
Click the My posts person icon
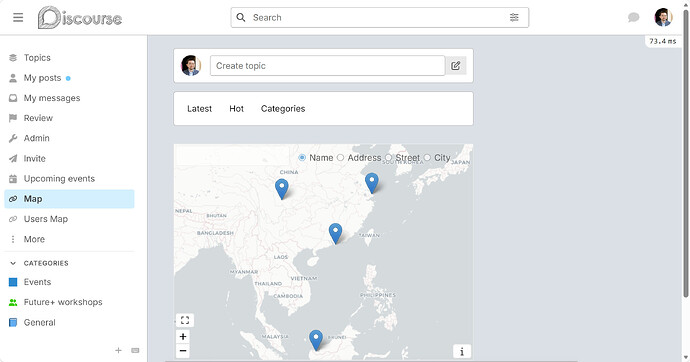(x=13, y=78)
